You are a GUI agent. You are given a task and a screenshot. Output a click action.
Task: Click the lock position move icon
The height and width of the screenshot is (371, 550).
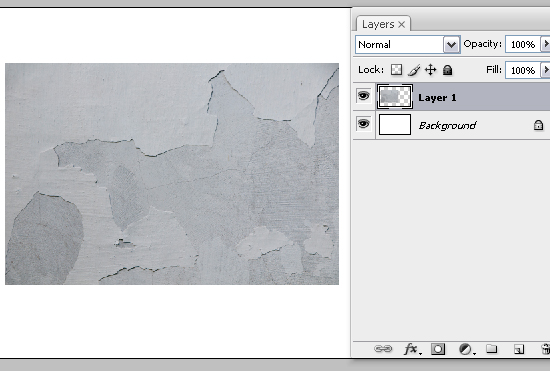pos(430,70)
